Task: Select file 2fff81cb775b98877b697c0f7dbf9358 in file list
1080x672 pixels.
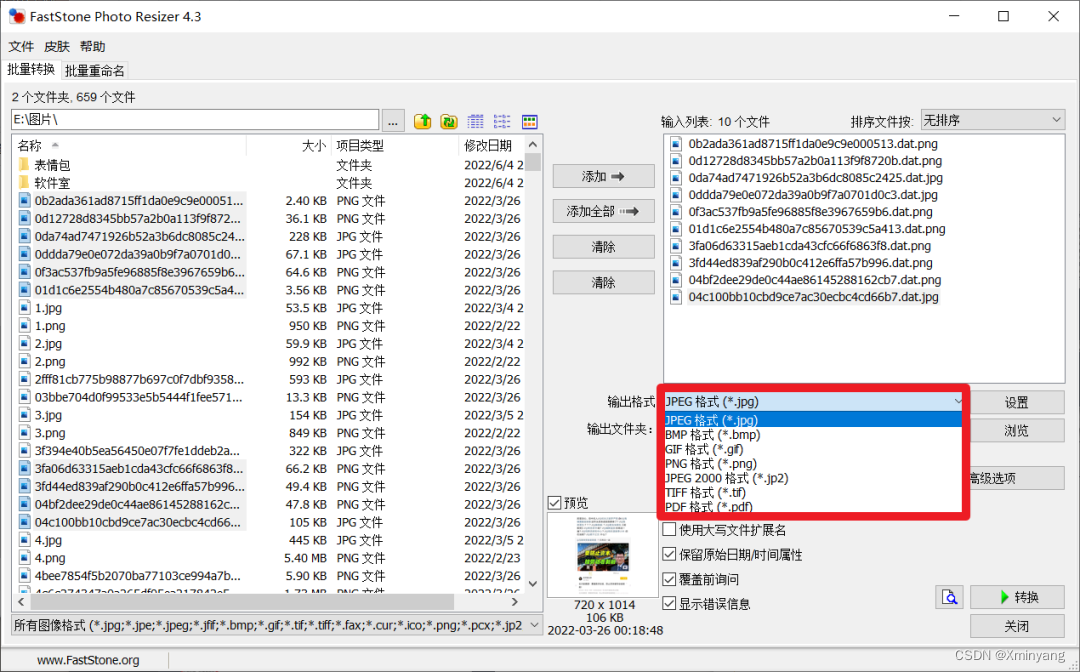Action: 139,379
